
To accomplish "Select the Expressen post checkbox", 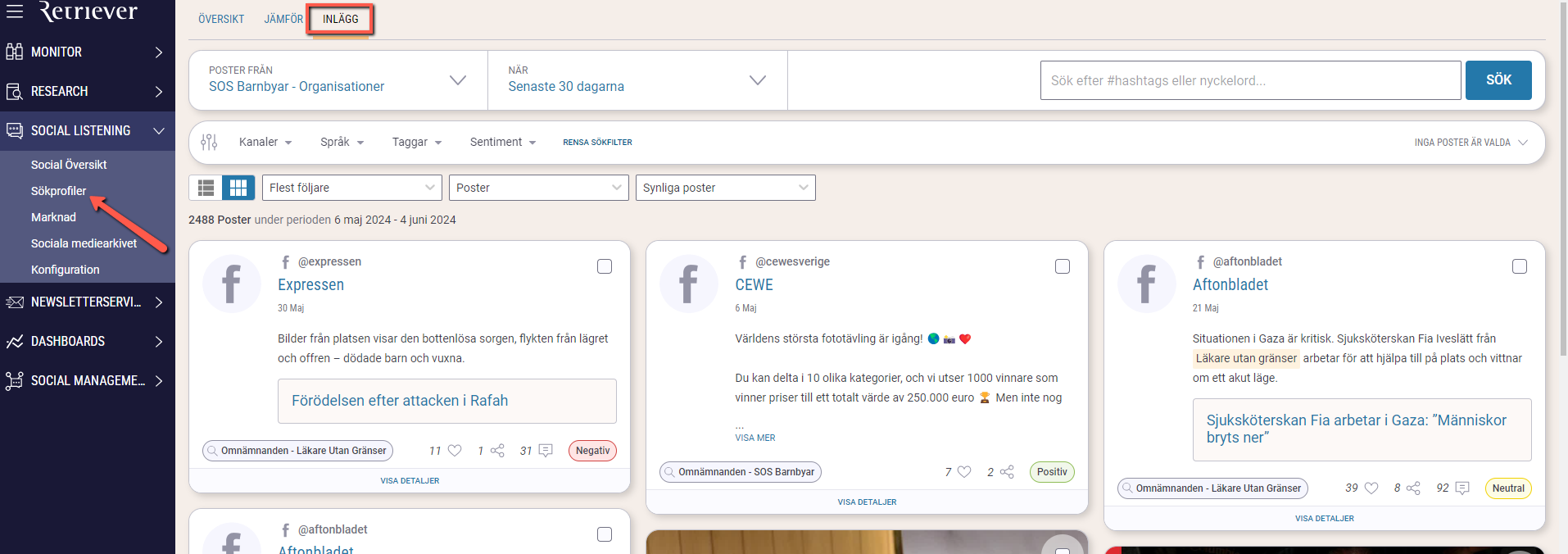I will tap(605, 266).
